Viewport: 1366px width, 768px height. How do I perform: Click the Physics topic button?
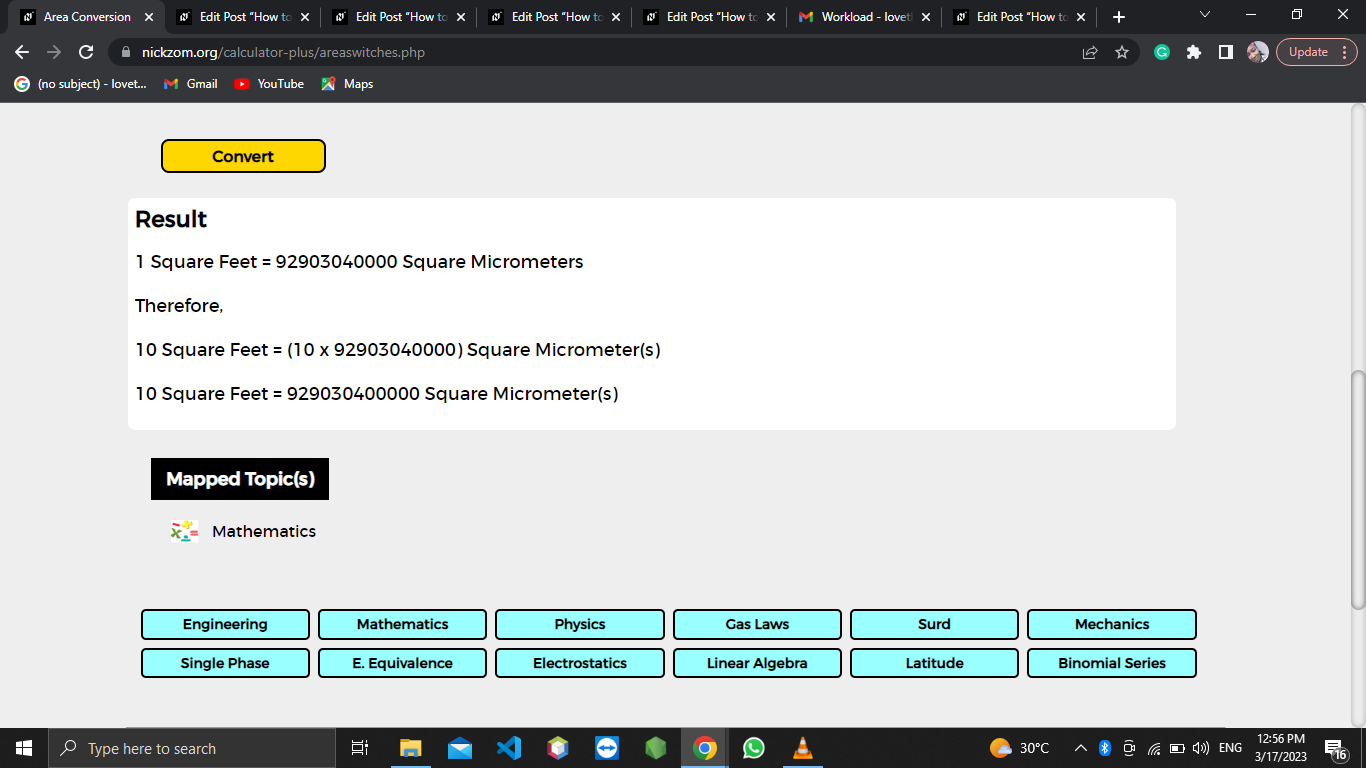tap(580, 624)
